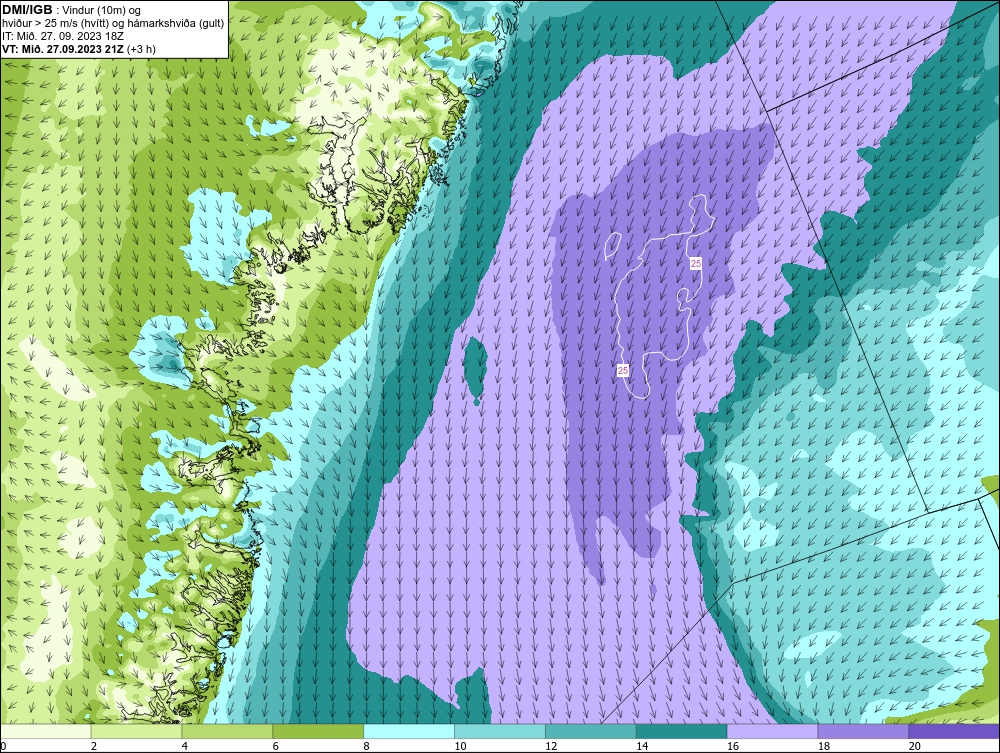
Task: Click the legend value "10"
Action: click(x=460, y=746)
